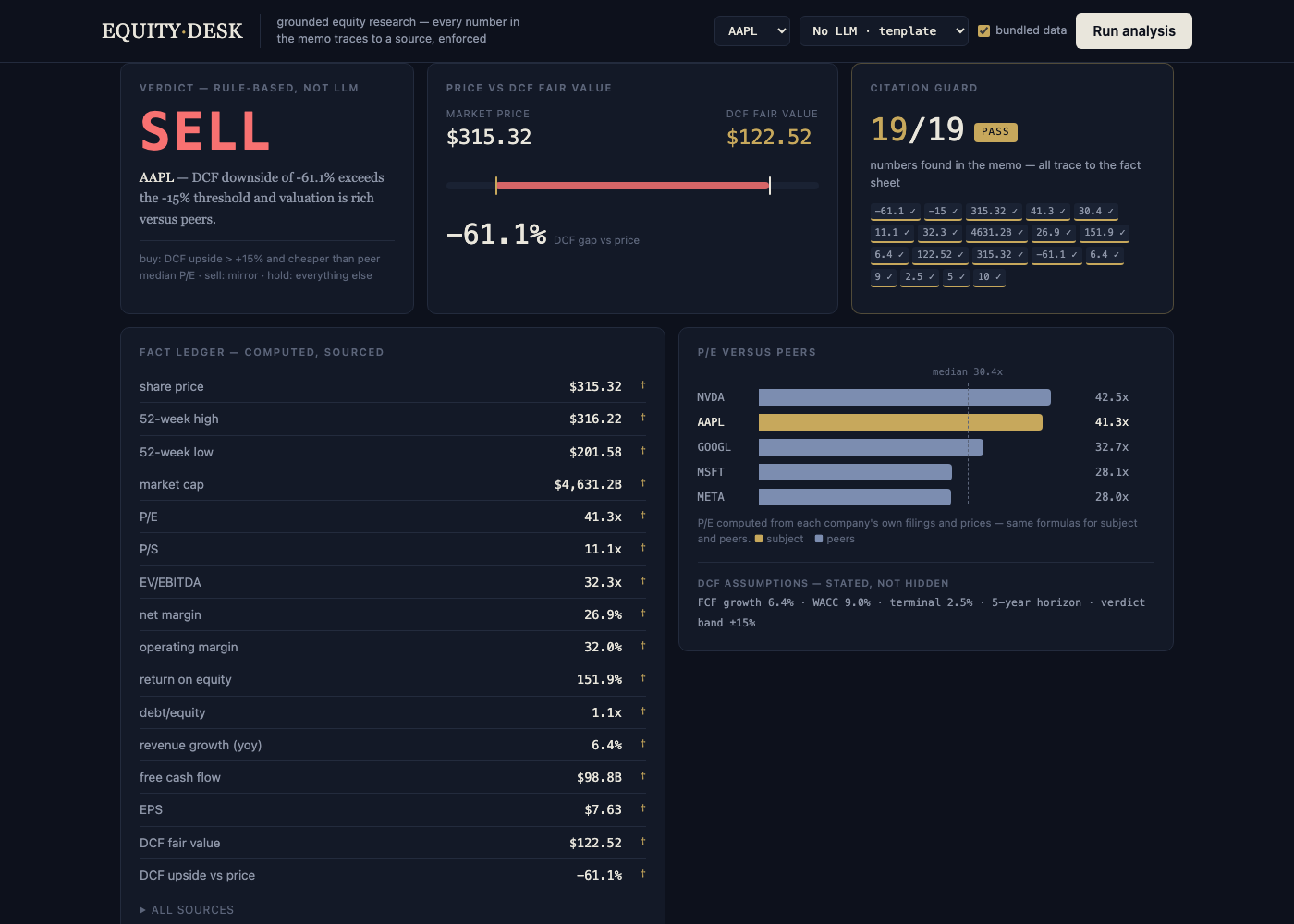Open the operating margin source marker
This screenshot has width=1294, height=924.
[x=642, y=646]
